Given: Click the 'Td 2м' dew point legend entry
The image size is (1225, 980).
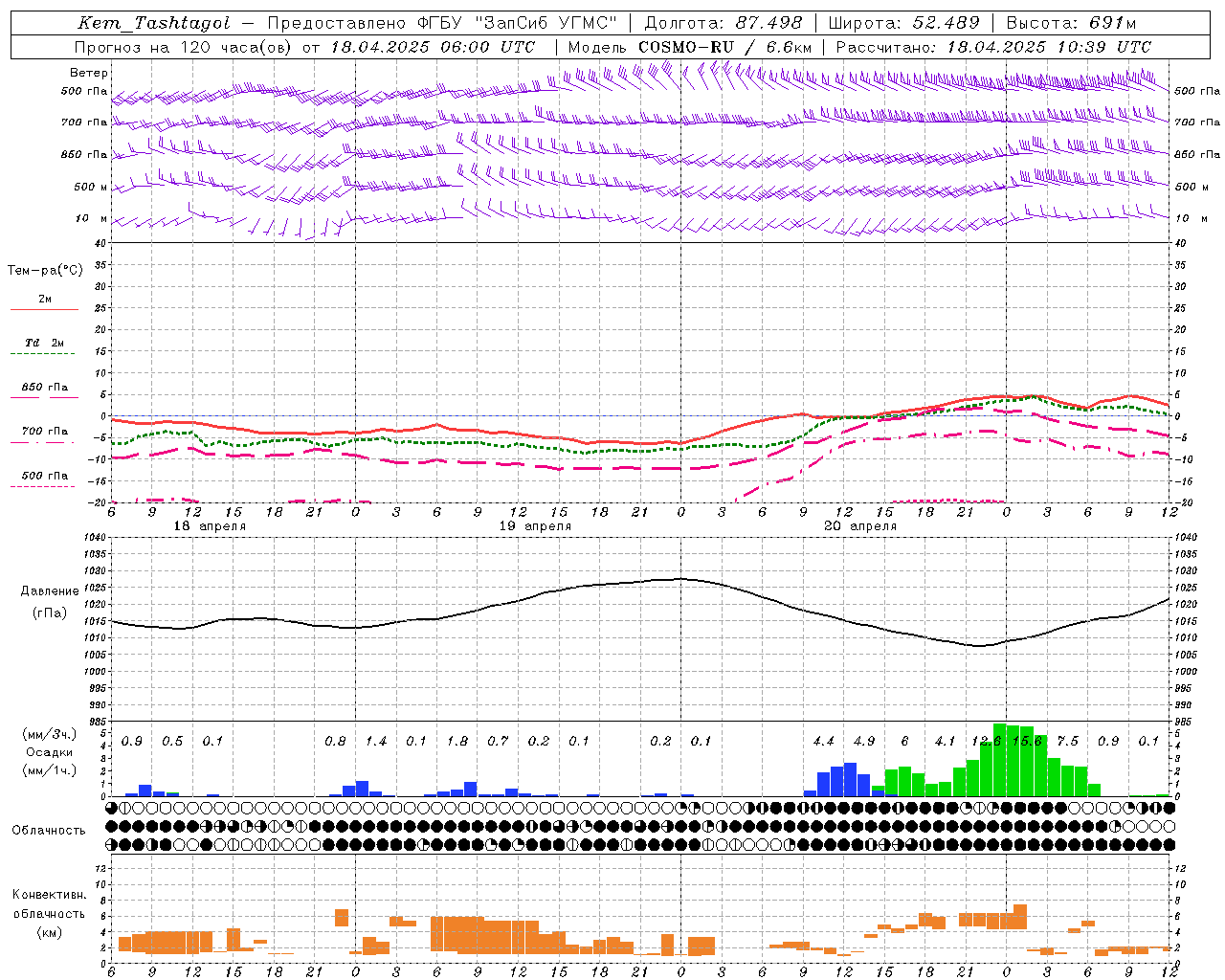Looking at the screenshot, I should [x=45, y=343].
